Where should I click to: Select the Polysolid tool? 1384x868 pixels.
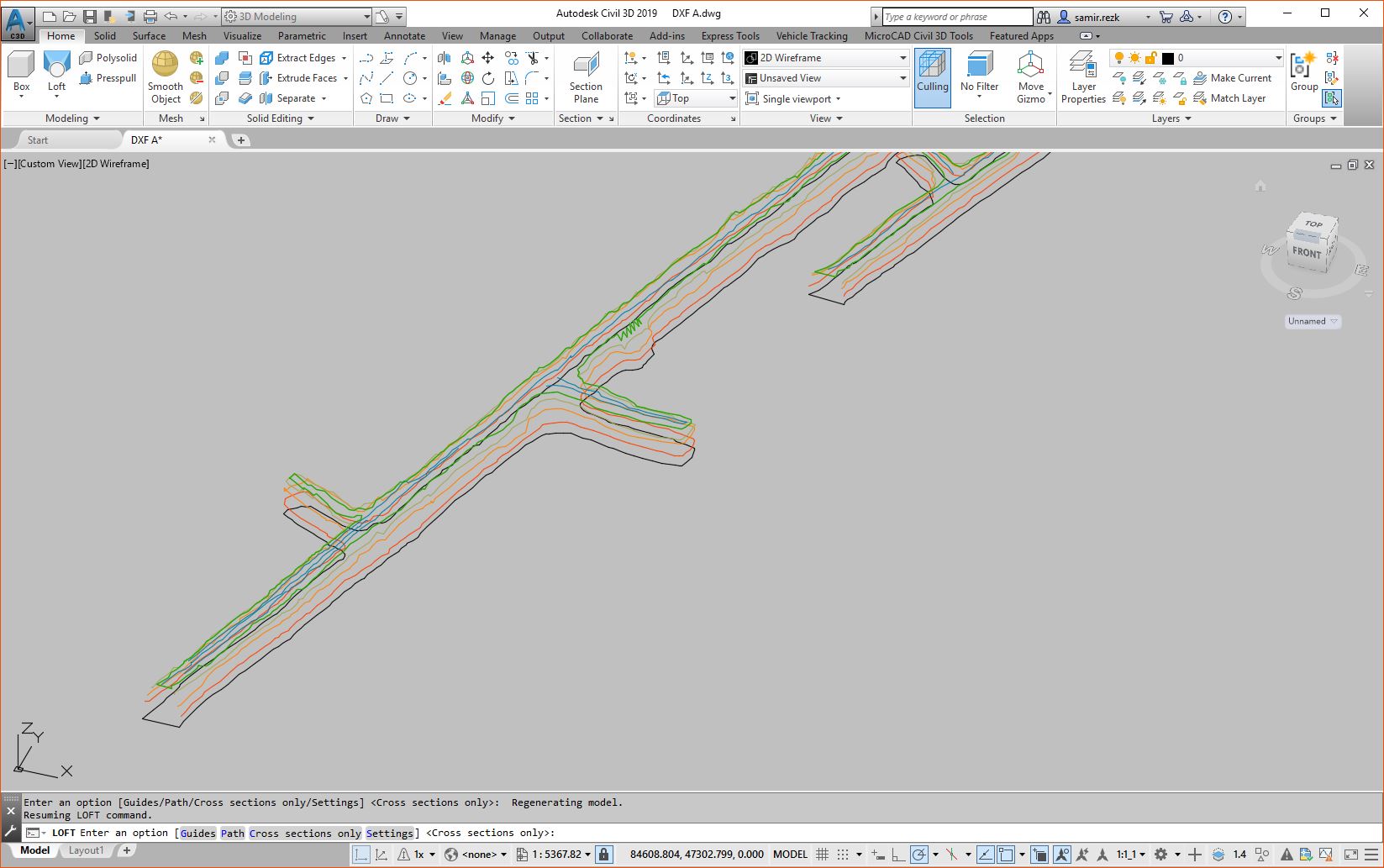tap(108, 57)
